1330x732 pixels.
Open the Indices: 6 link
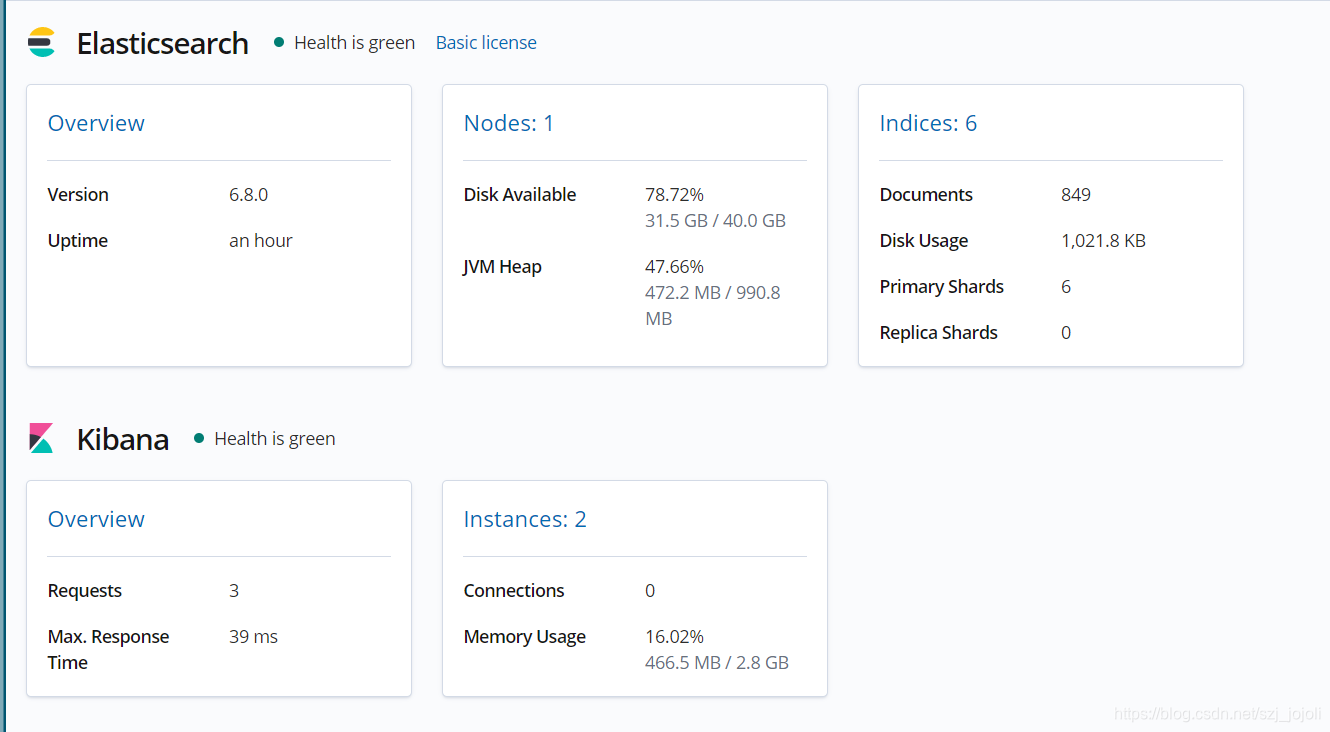pos(928,123)
